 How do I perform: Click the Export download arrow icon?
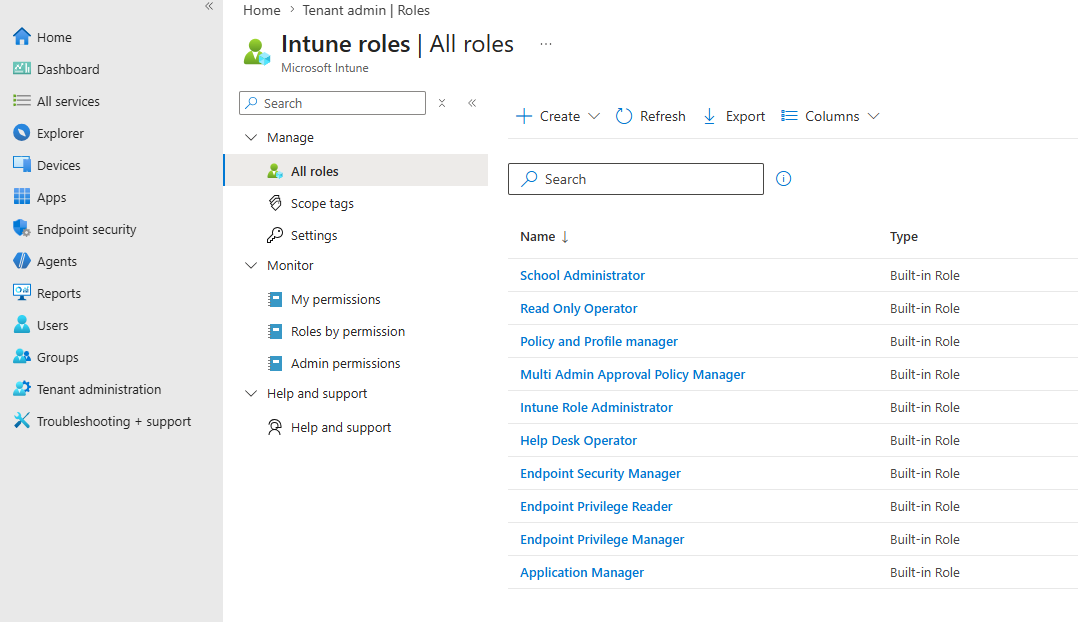click(x=710, y=116)
